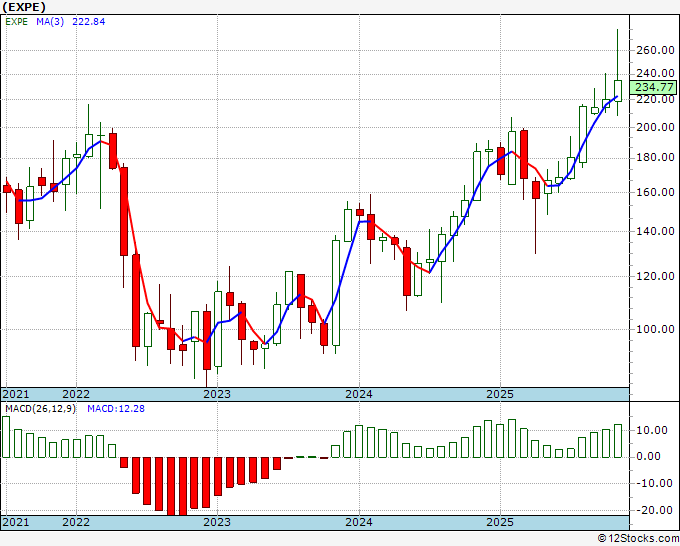Click 2025 on the price chart timeline
The height and width of the screenshot is (546, 680).
pyautogui.click(x=500, y=394)
